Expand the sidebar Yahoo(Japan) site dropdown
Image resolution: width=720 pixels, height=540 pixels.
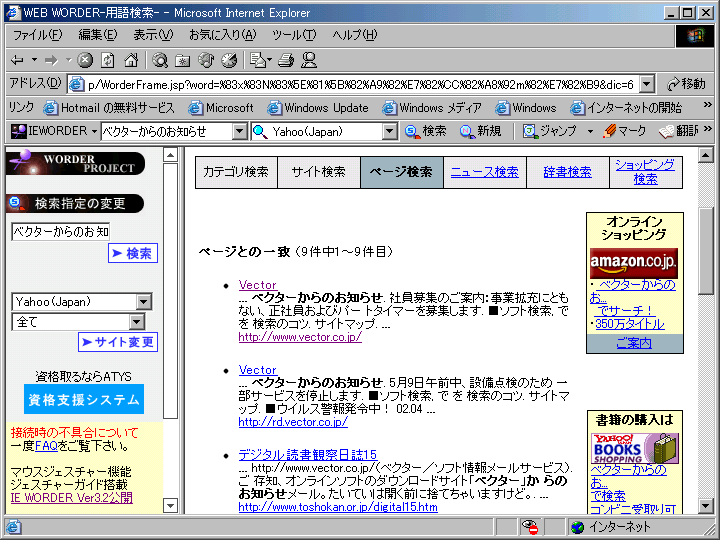tap(144, 302)
